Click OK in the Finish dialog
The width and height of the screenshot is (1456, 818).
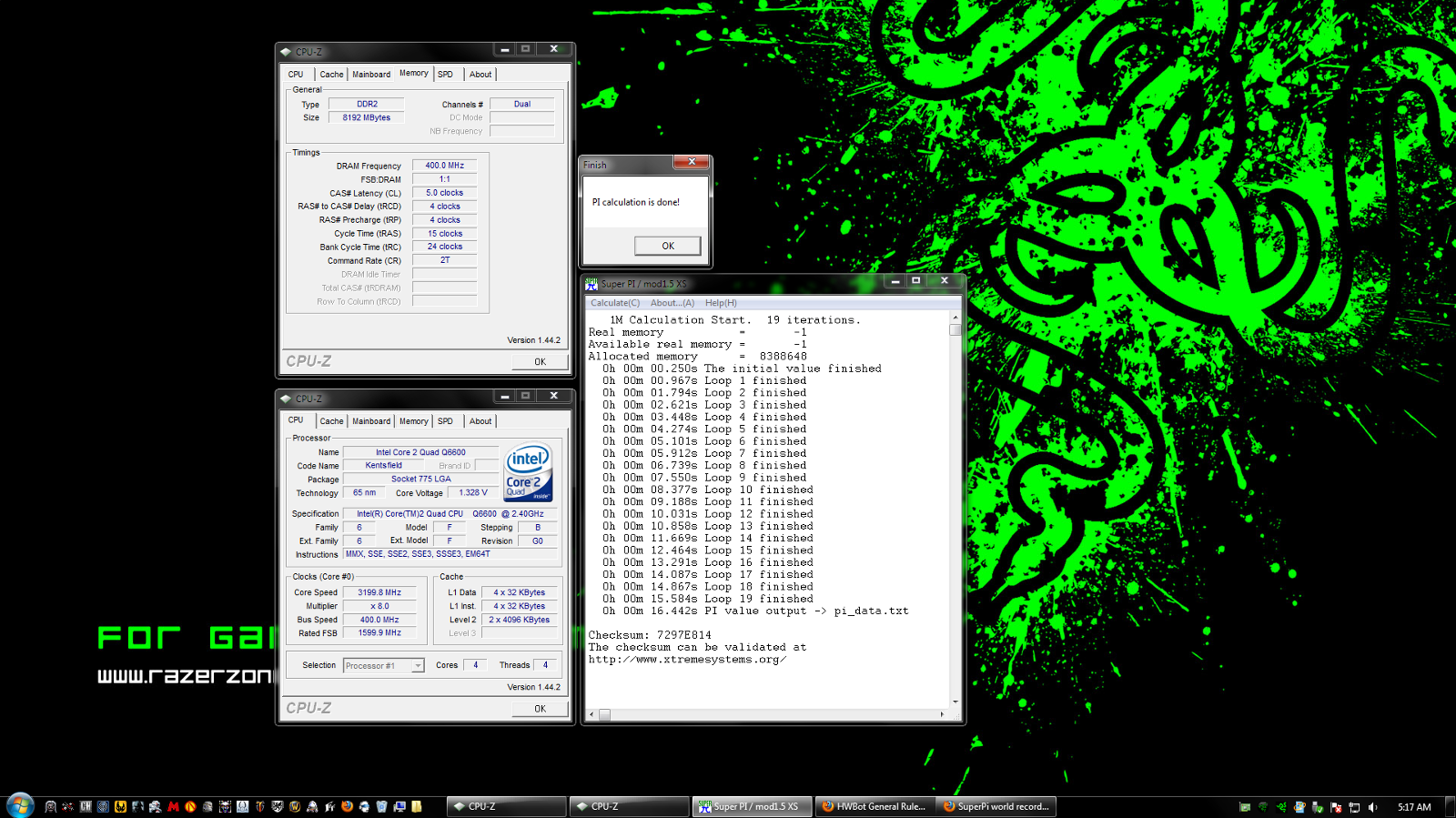point(668,246)
